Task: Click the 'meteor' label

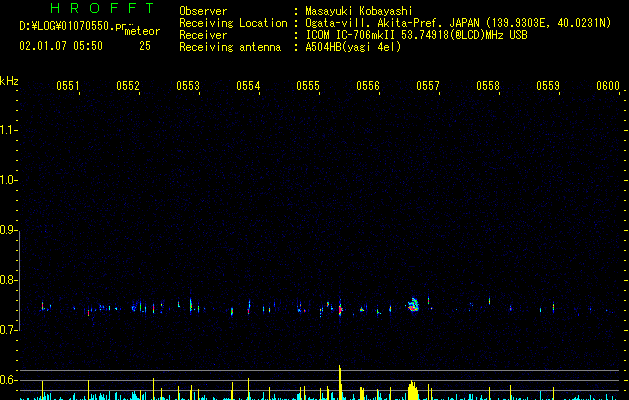Action: 142,31
